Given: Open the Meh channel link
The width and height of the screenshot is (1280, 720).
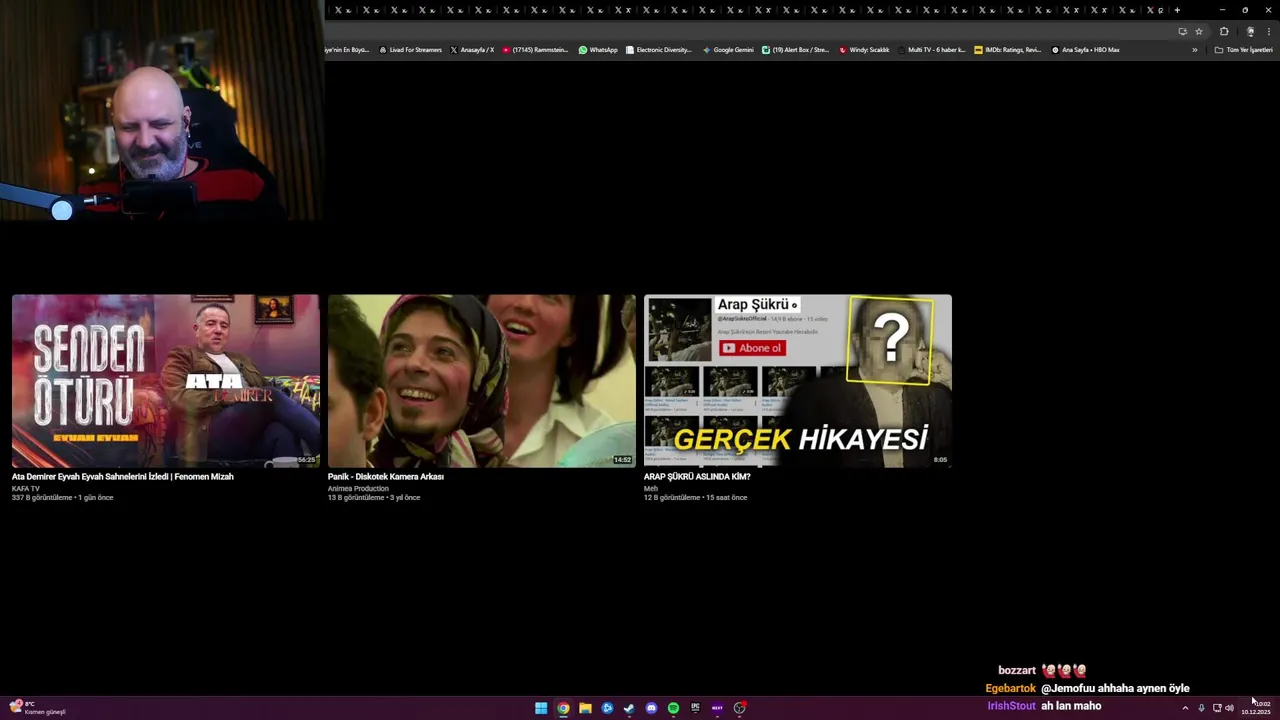Looking at the screenshot, I should coord(651,488).
